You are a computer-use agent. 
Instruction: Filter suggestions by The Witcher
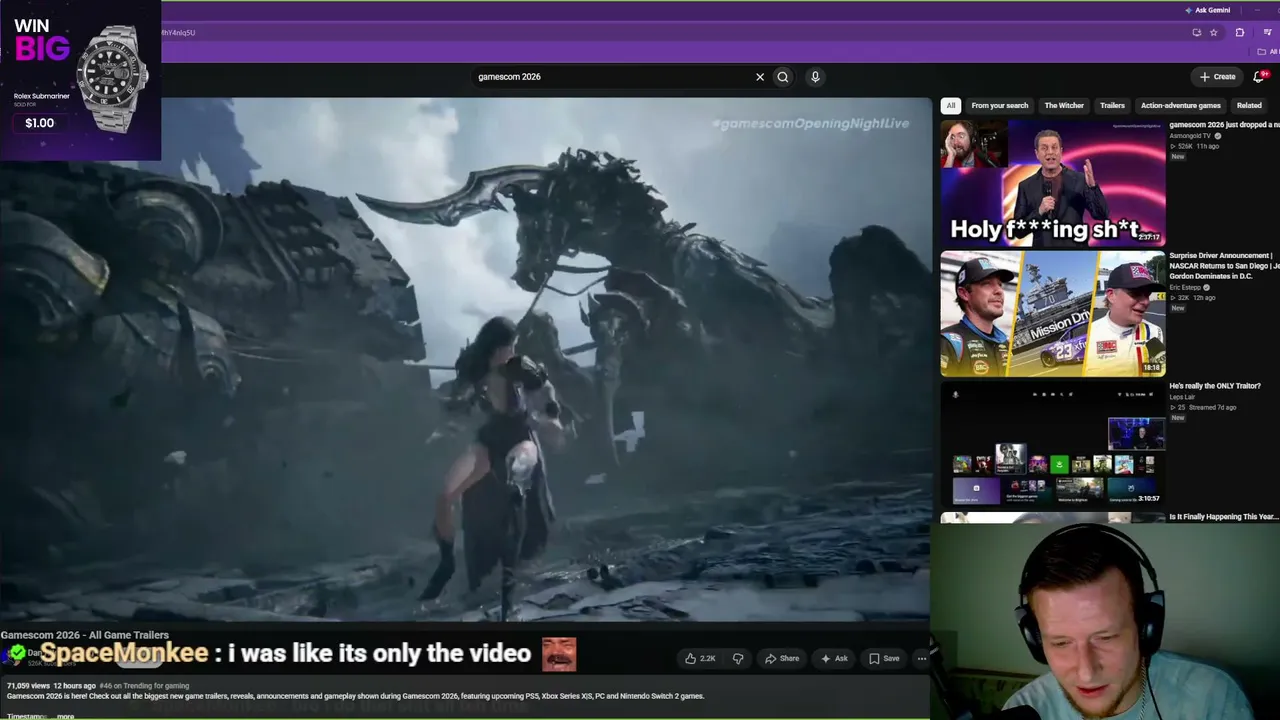click(x=1064, y=105)
